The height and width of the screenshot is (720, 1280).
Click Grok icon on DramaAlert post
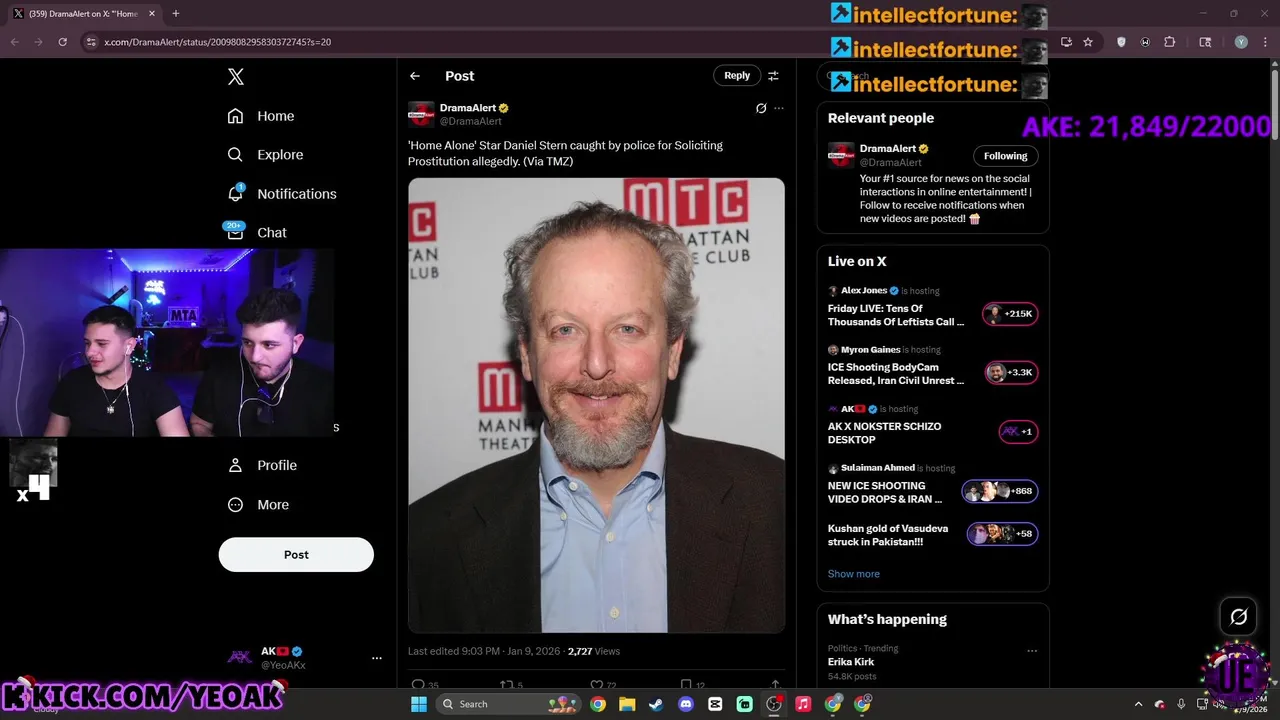coord(761,108)
